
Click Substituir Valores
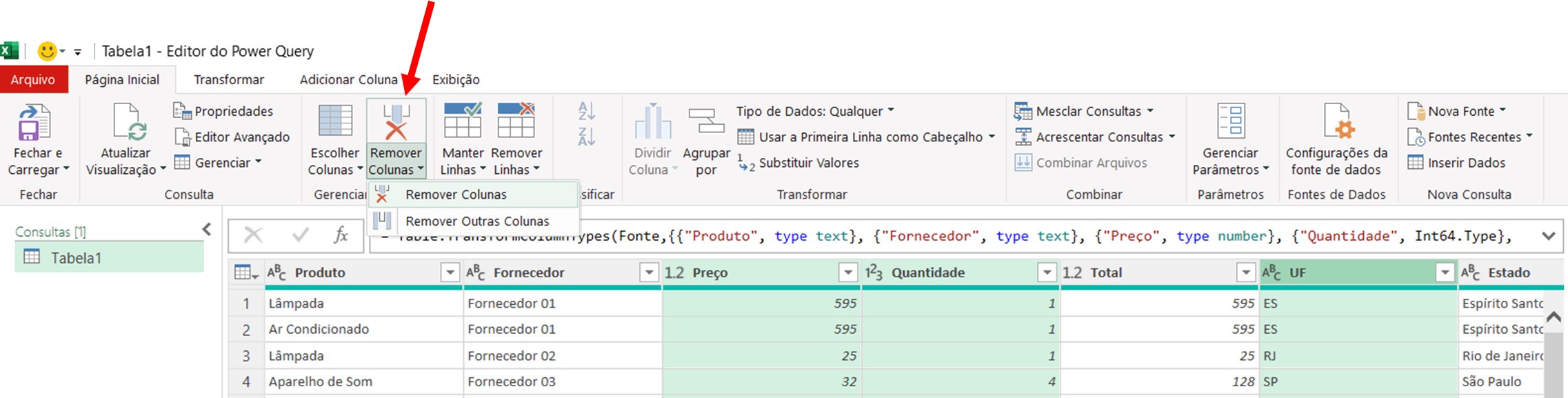(798, 163)
